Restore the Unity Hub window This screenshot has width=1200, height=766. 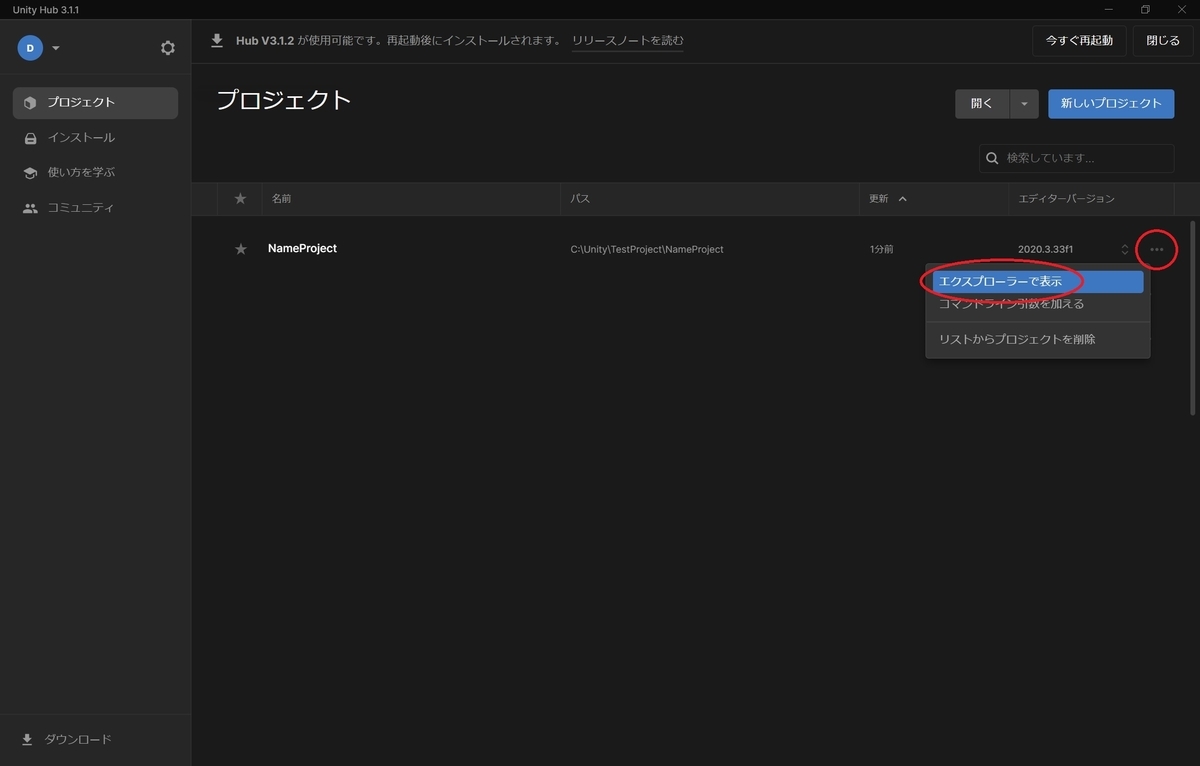pyautogui.click(x=1146, y=9)
